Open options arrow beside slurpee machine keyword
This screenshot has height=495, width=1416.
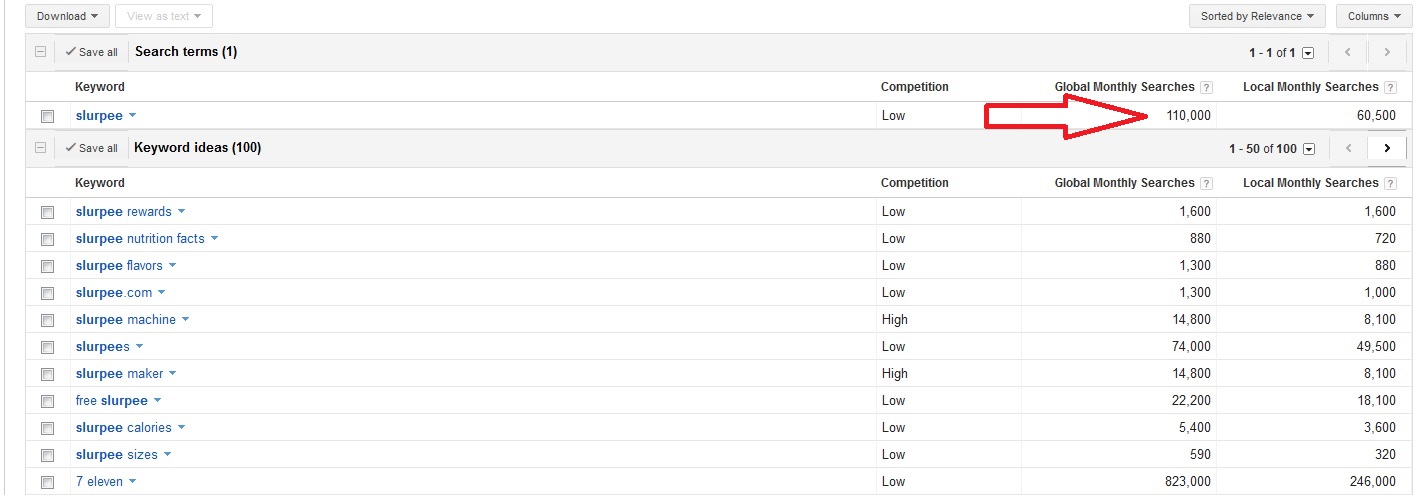click(x=185, y=320)
